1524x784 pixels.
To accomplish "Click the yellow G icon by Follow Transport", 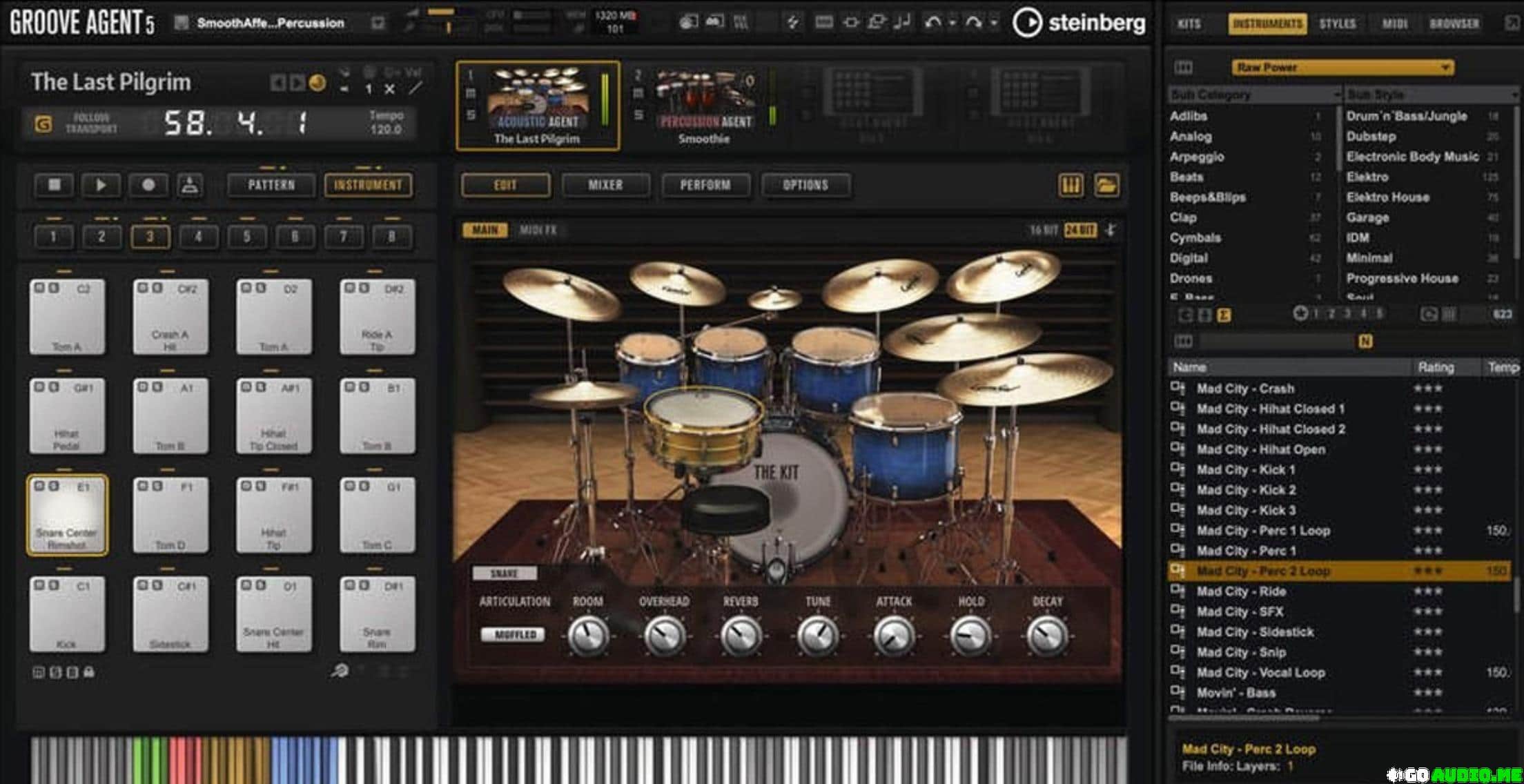I will click(43, 124).
